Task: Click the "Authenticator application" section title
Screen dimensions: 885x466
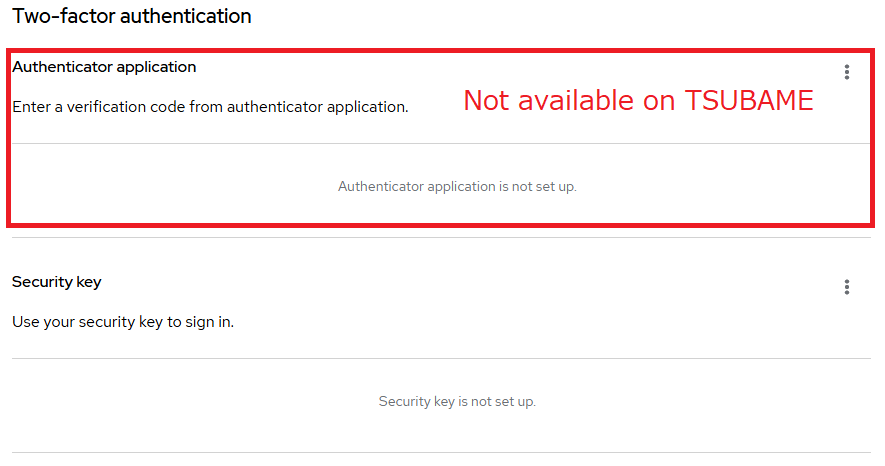Action: tap(104, 67)
